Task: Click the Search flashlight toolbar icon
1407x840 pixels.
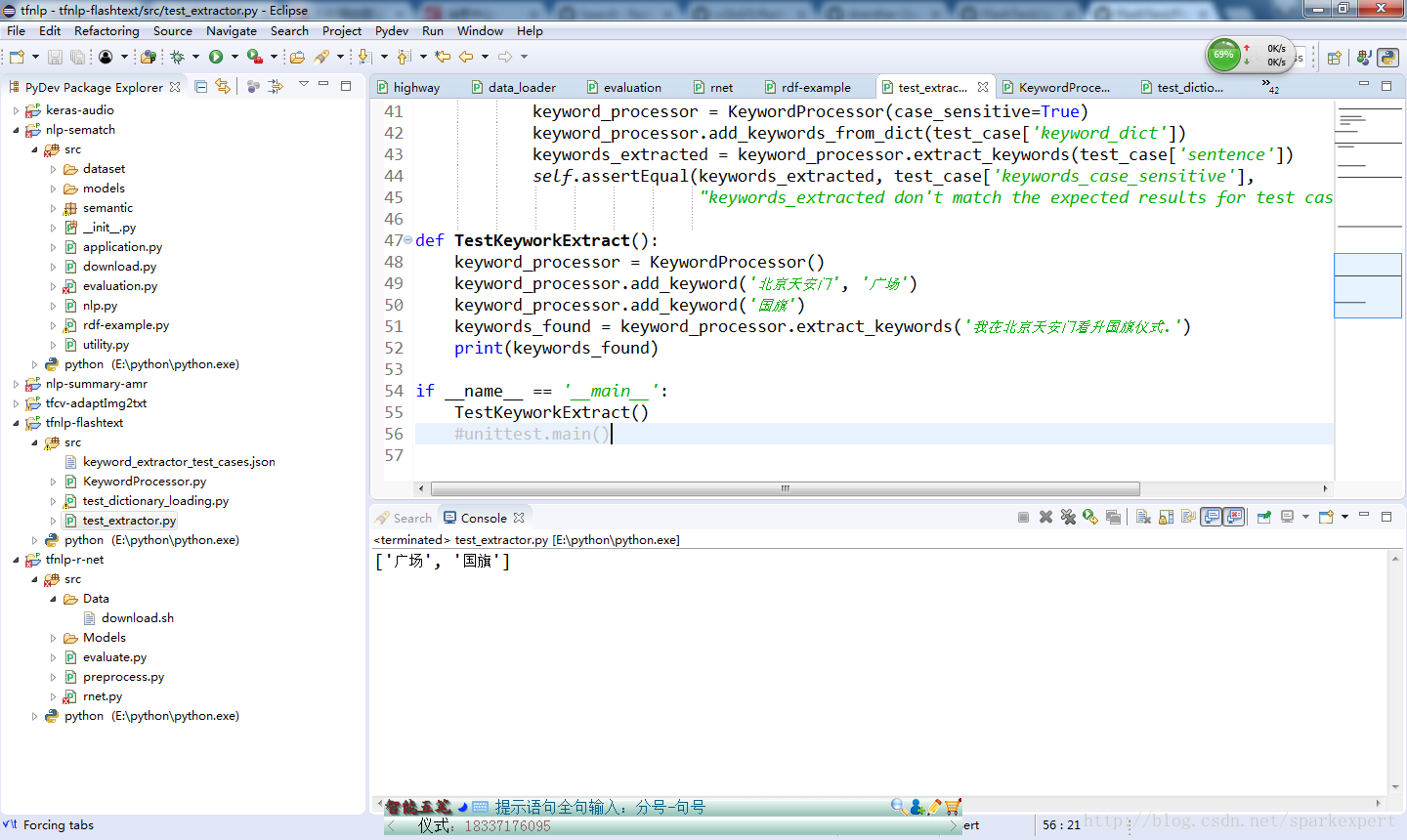Action: point(321,57)
